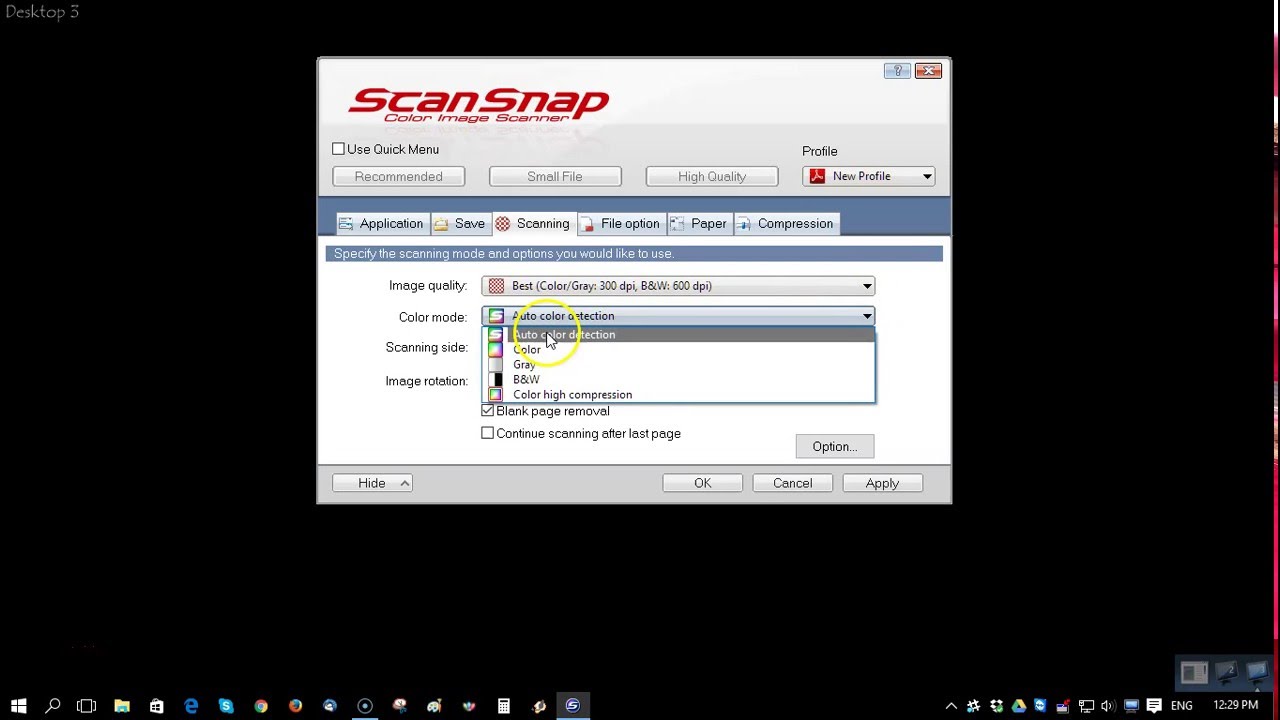Confirm settings with OK
The height and width of the screenshot is (720, 1280).
tap(703, 484)
